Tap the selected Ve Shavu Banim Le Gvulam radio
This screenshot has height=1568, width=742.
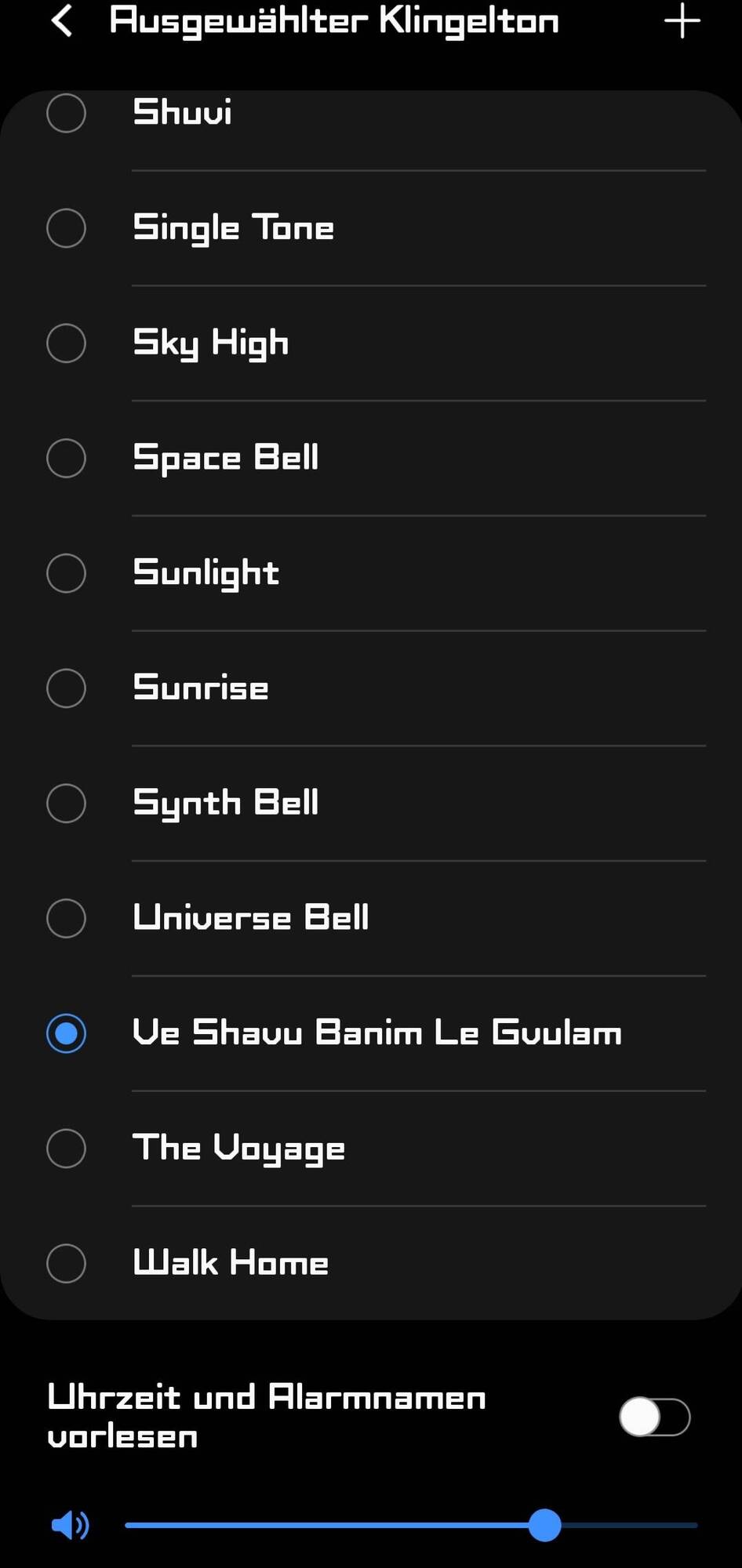pos(67,1033)
